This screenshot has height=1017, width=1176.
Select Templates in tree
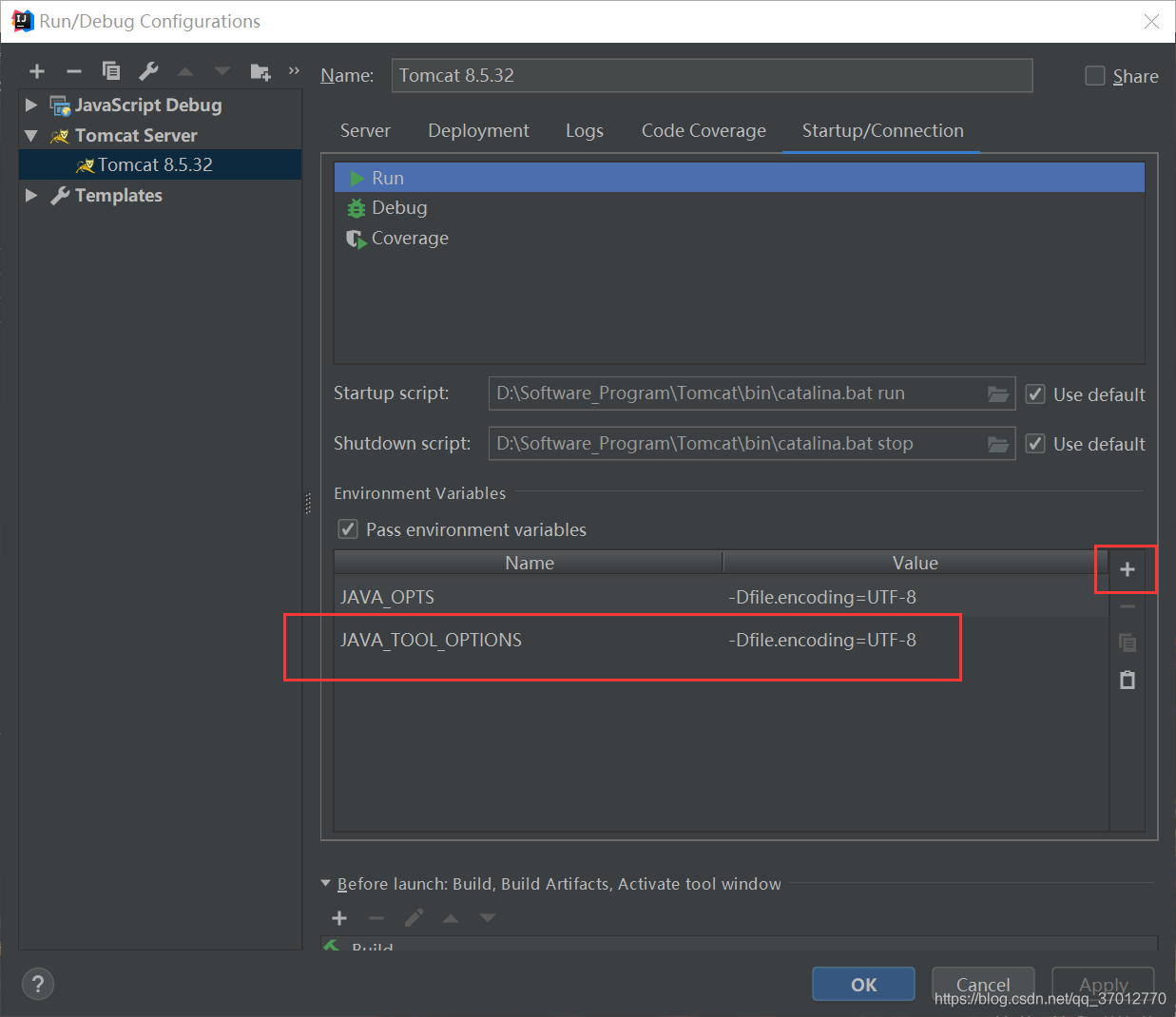(119, 196)
